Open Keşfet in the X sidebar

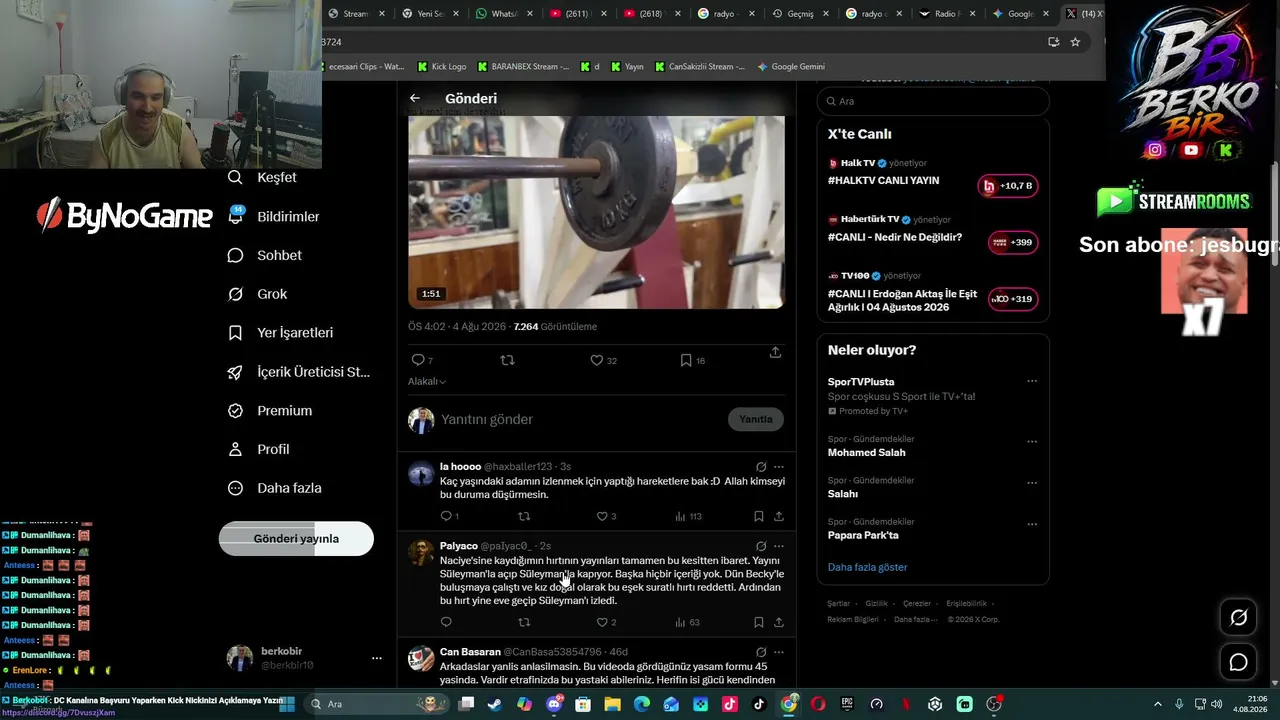(x=262, y=177)
